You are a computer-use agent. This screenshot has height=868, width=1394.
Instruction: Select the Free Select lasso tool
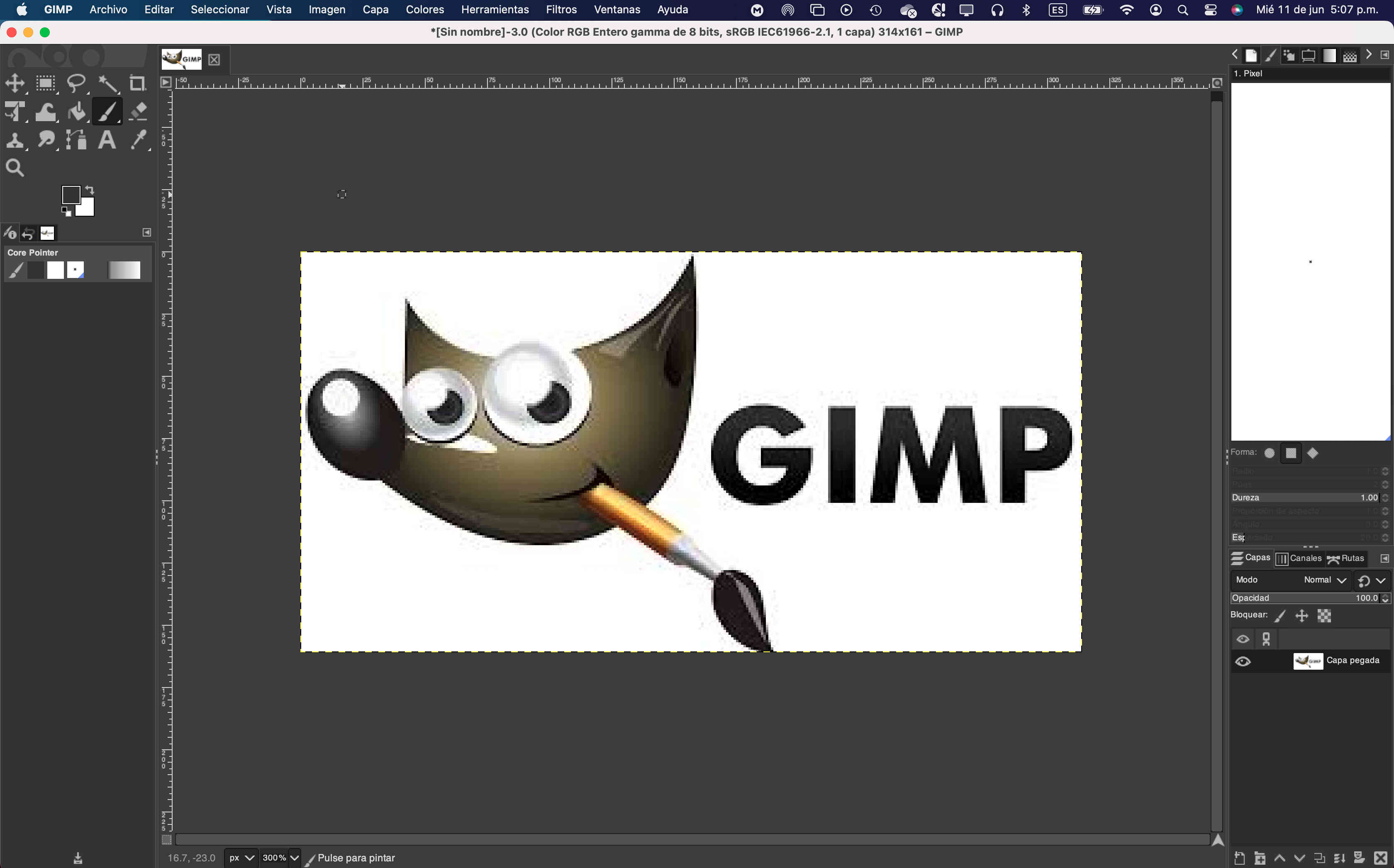click(x=76, y=83)
